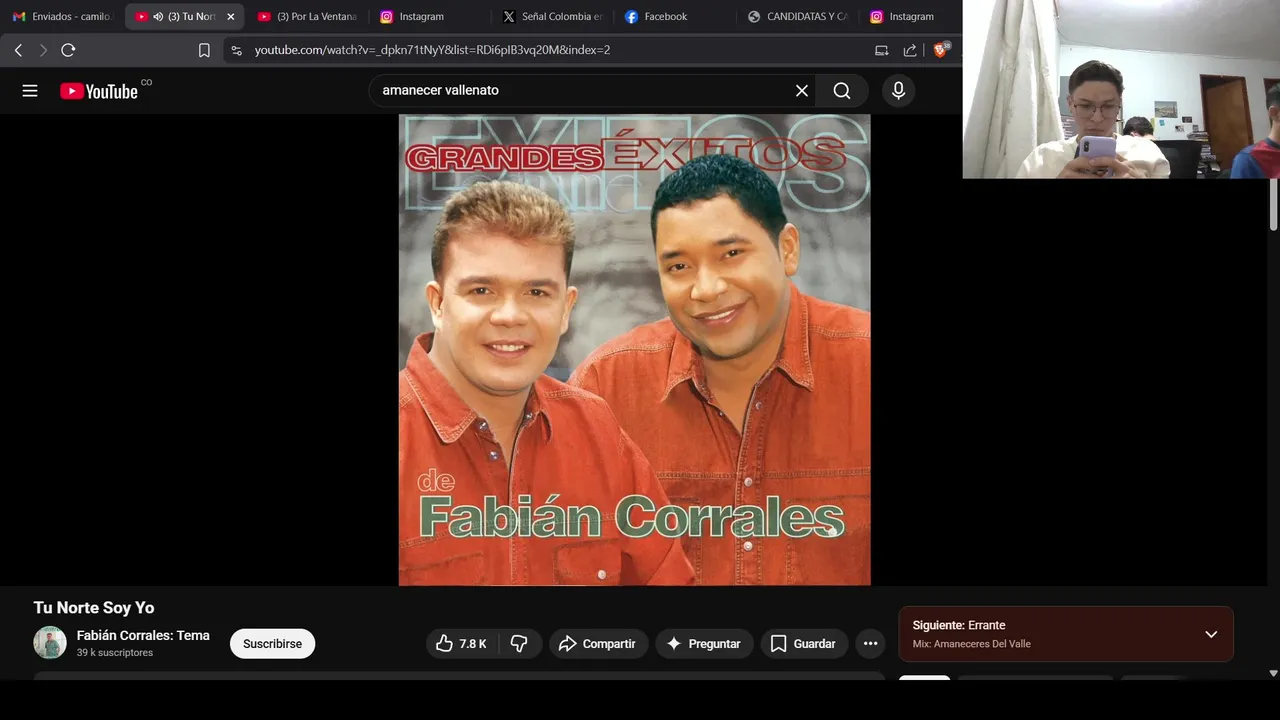The image size is (1280, 720).
Task: Click the address bar URL
Action: click(x=432, y=50)
